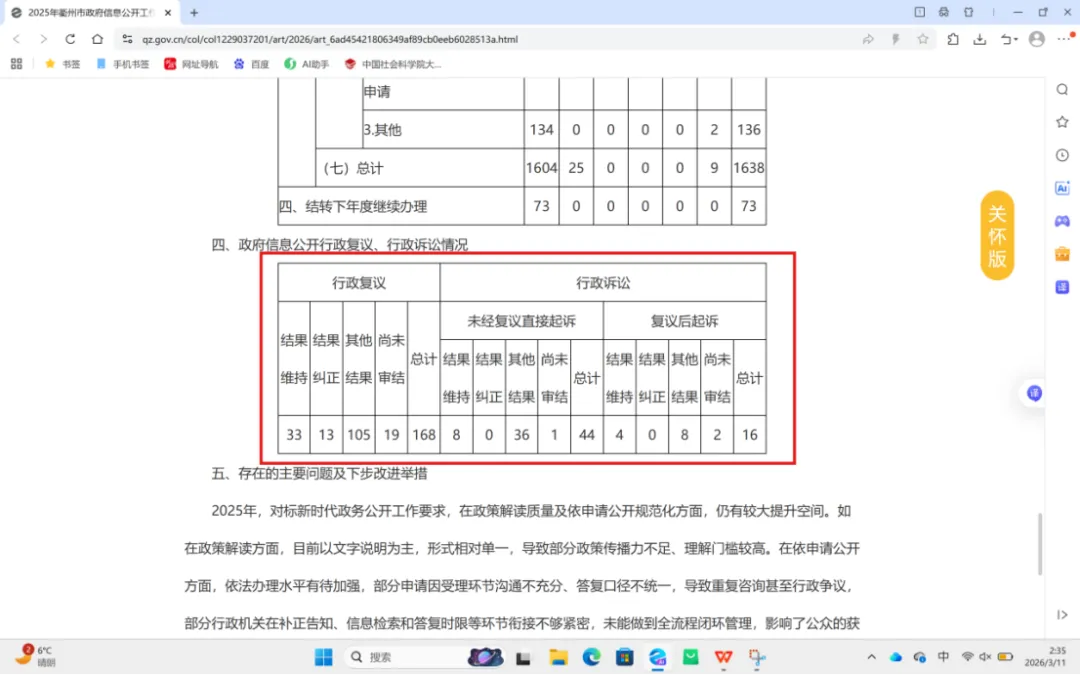Show hidden system tray icons
Image resolution: width=1080 pixels, height=675 pixels.
[871, 657]
